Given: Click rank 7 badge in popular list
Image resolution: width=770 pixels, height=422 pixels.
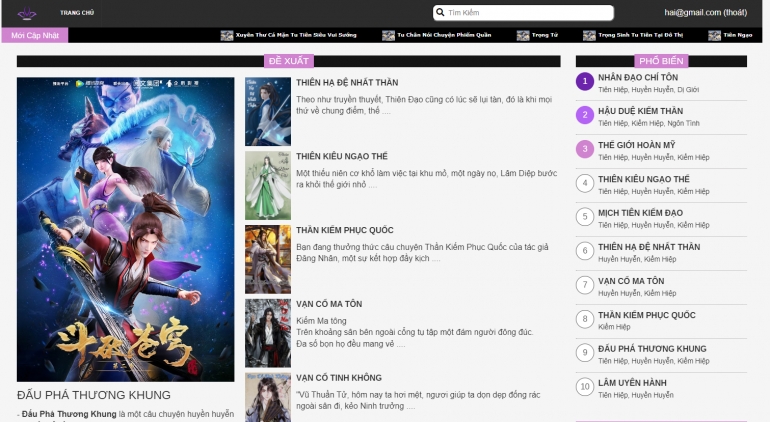Looking at the screenshot, I should 585,285.
